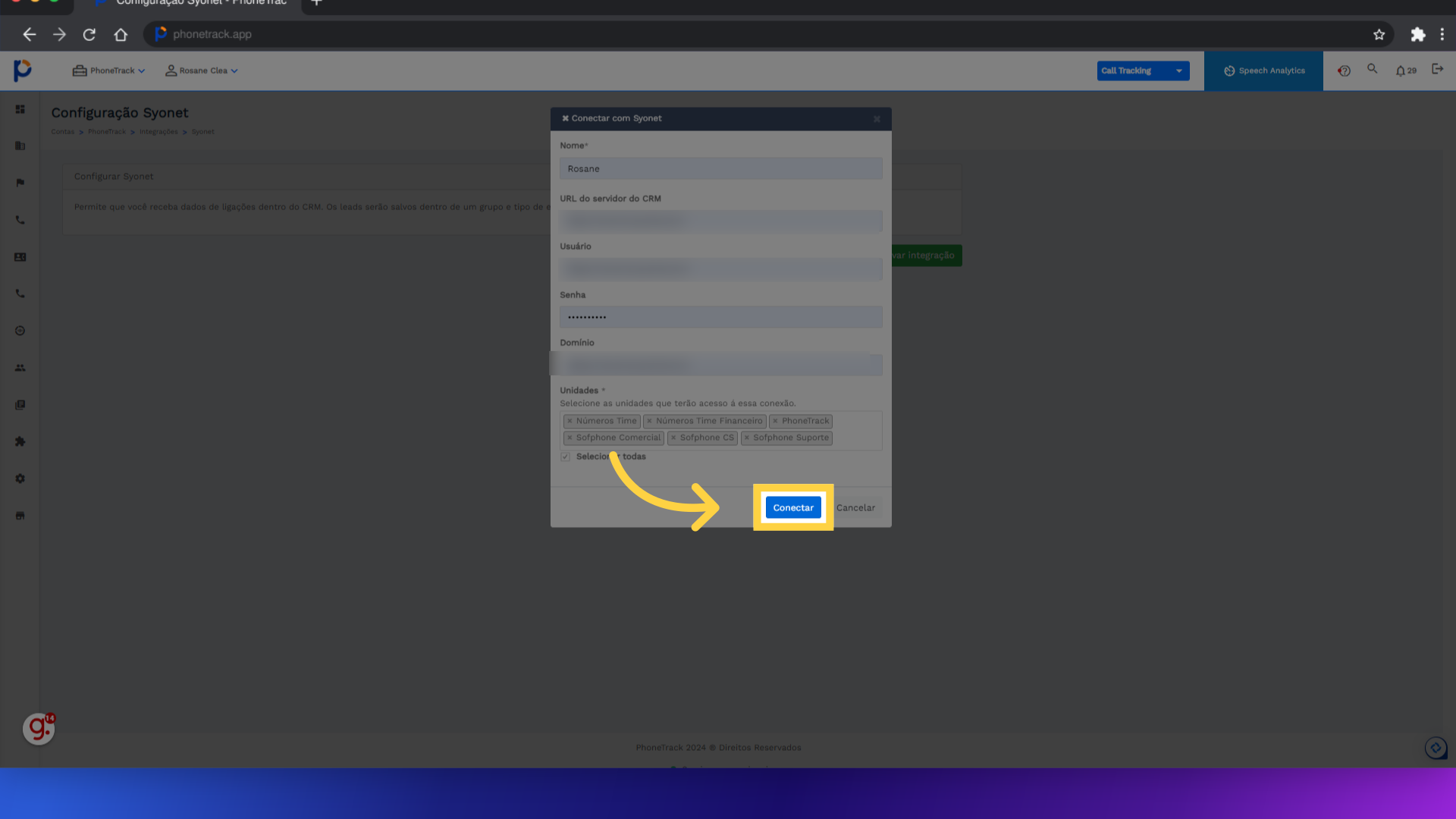Open the browser three-dot menu
Screen dimensions: 1456x819
(x=1442, y=34)
